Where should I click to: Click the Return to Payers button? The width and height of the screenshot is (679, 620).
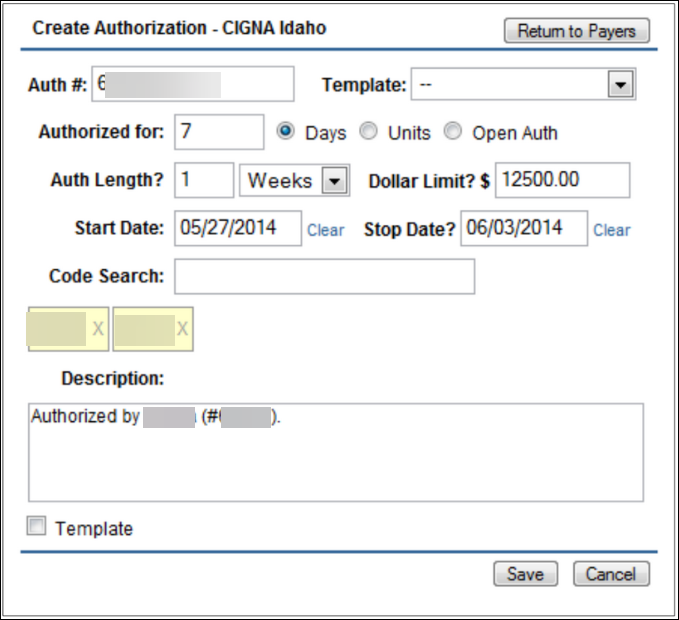pos(576,31)
